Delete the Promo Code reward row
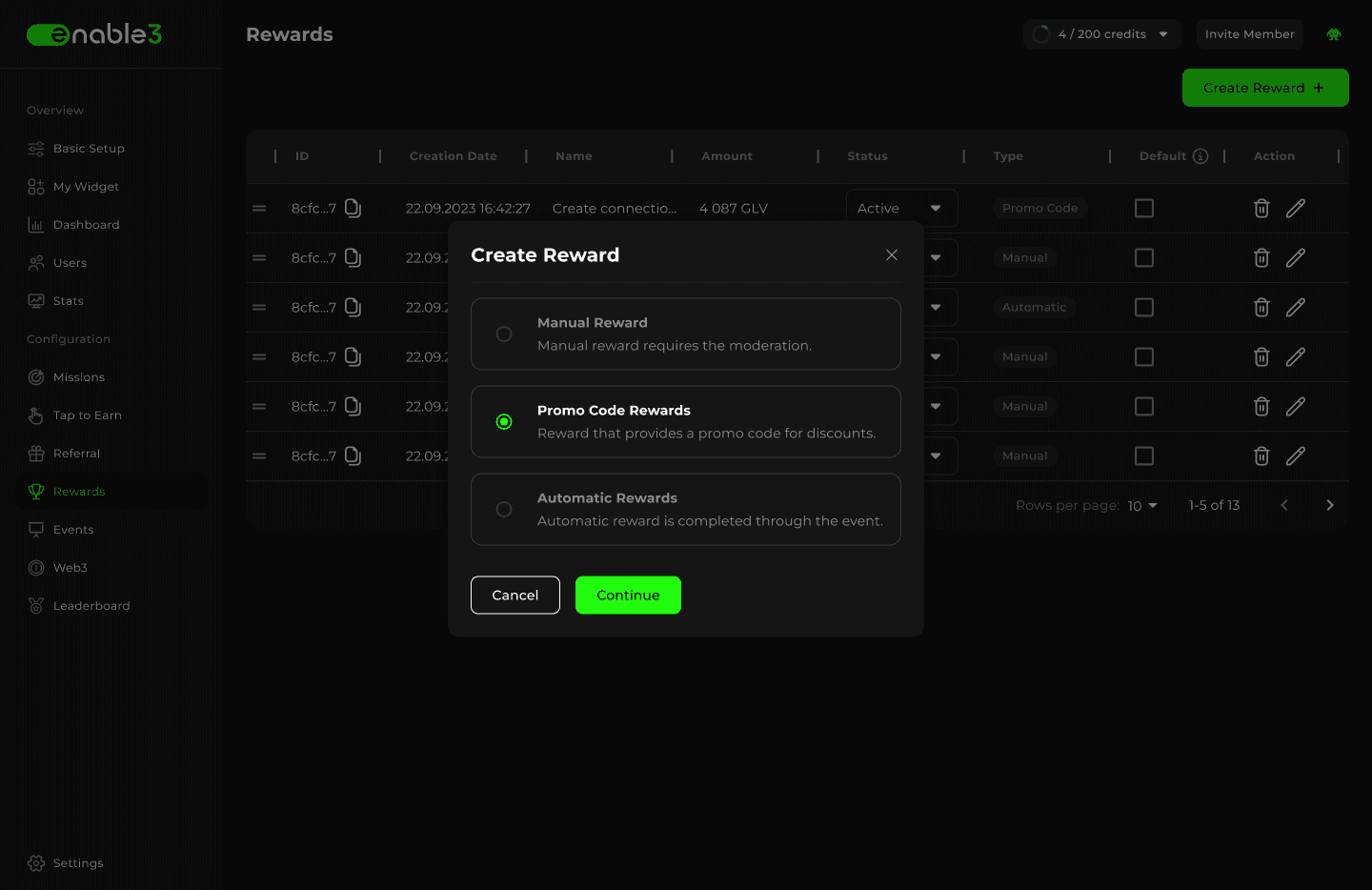Viewport: 1372px width, 890px height. point(1261,208)
